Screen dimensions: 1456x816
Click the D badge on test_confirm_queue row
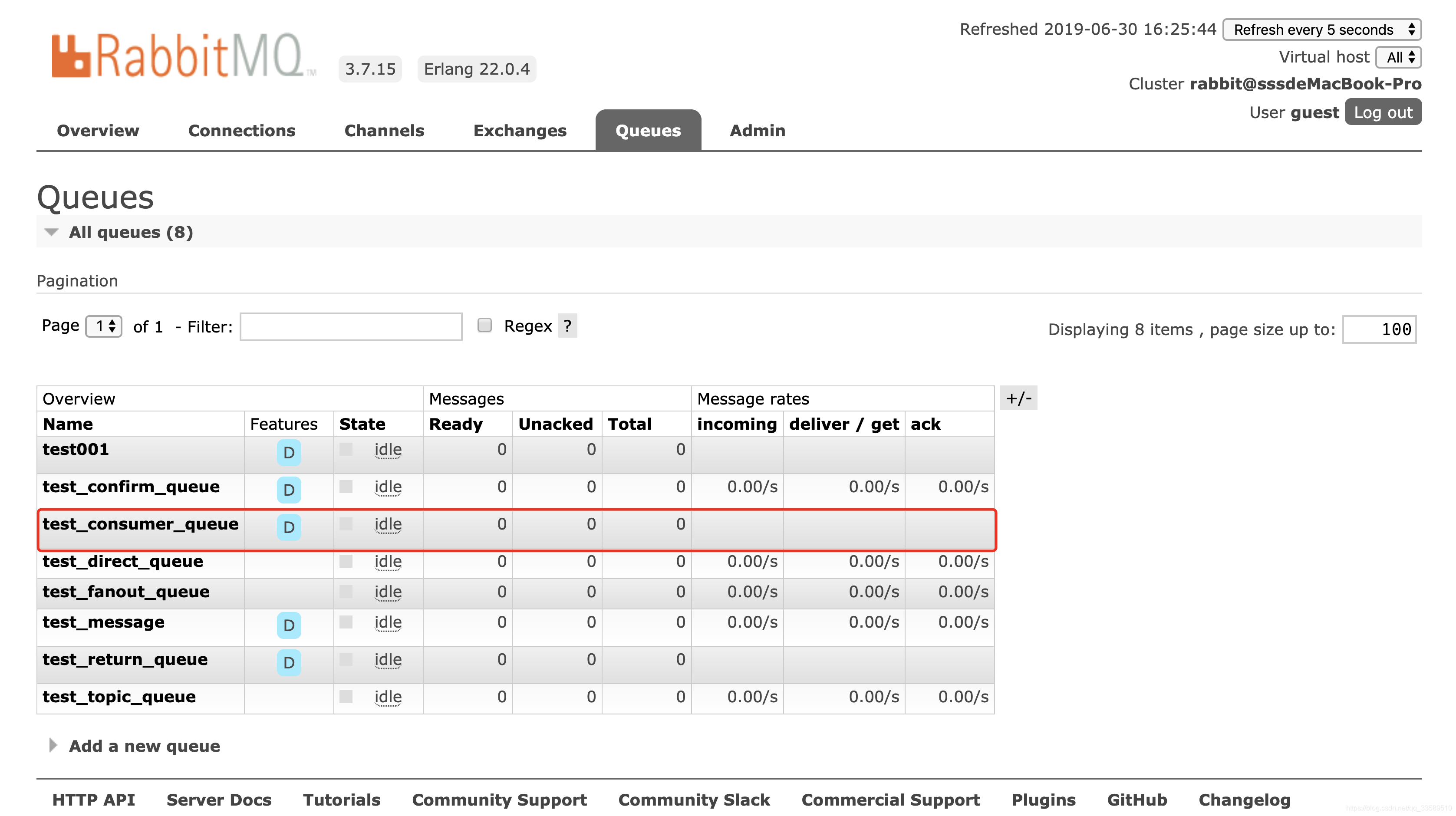point(288,490)
